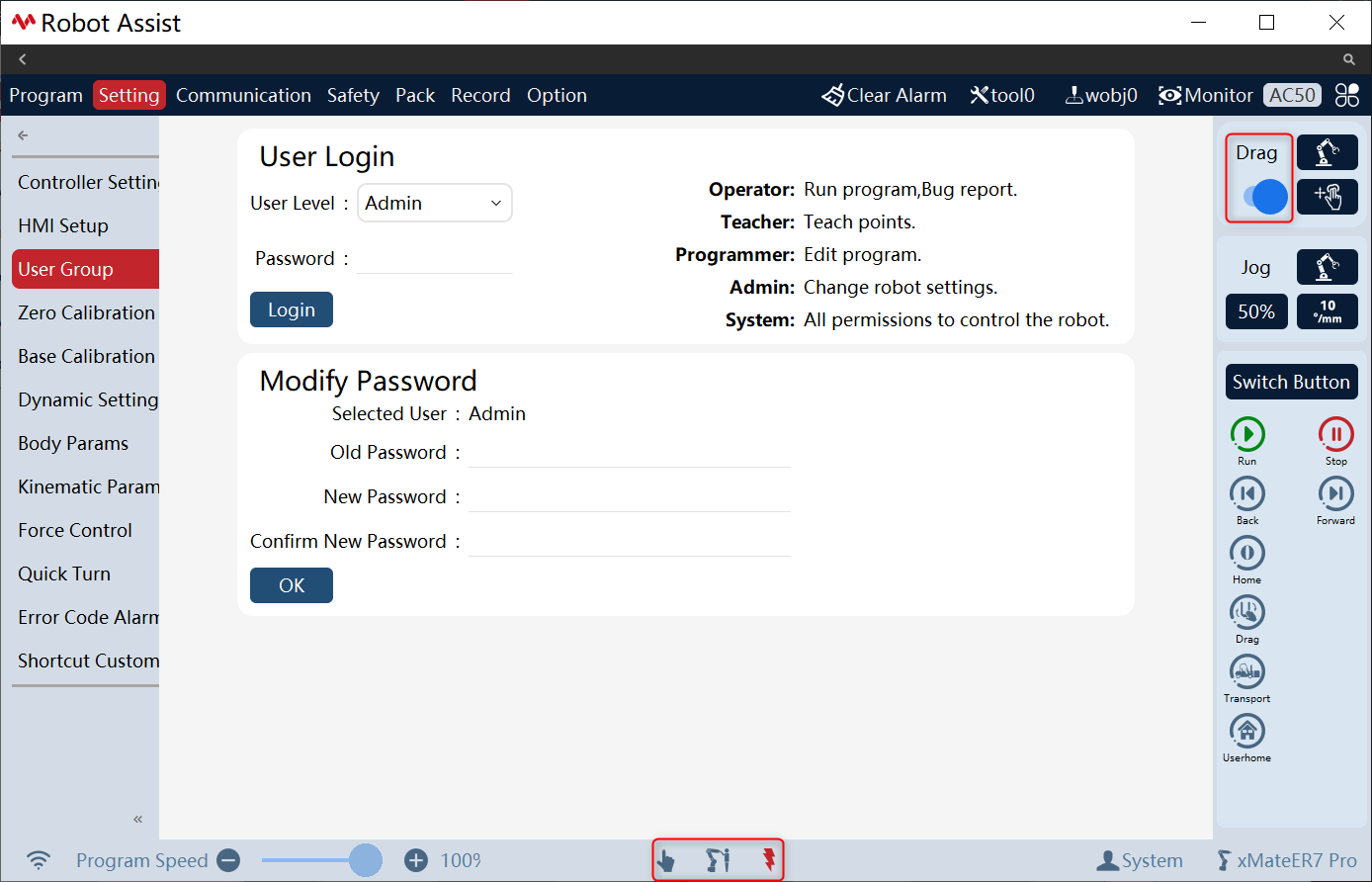Click the red Stop icon
The height and width of the screenshot is (882, 1372).
point(1335,434)
